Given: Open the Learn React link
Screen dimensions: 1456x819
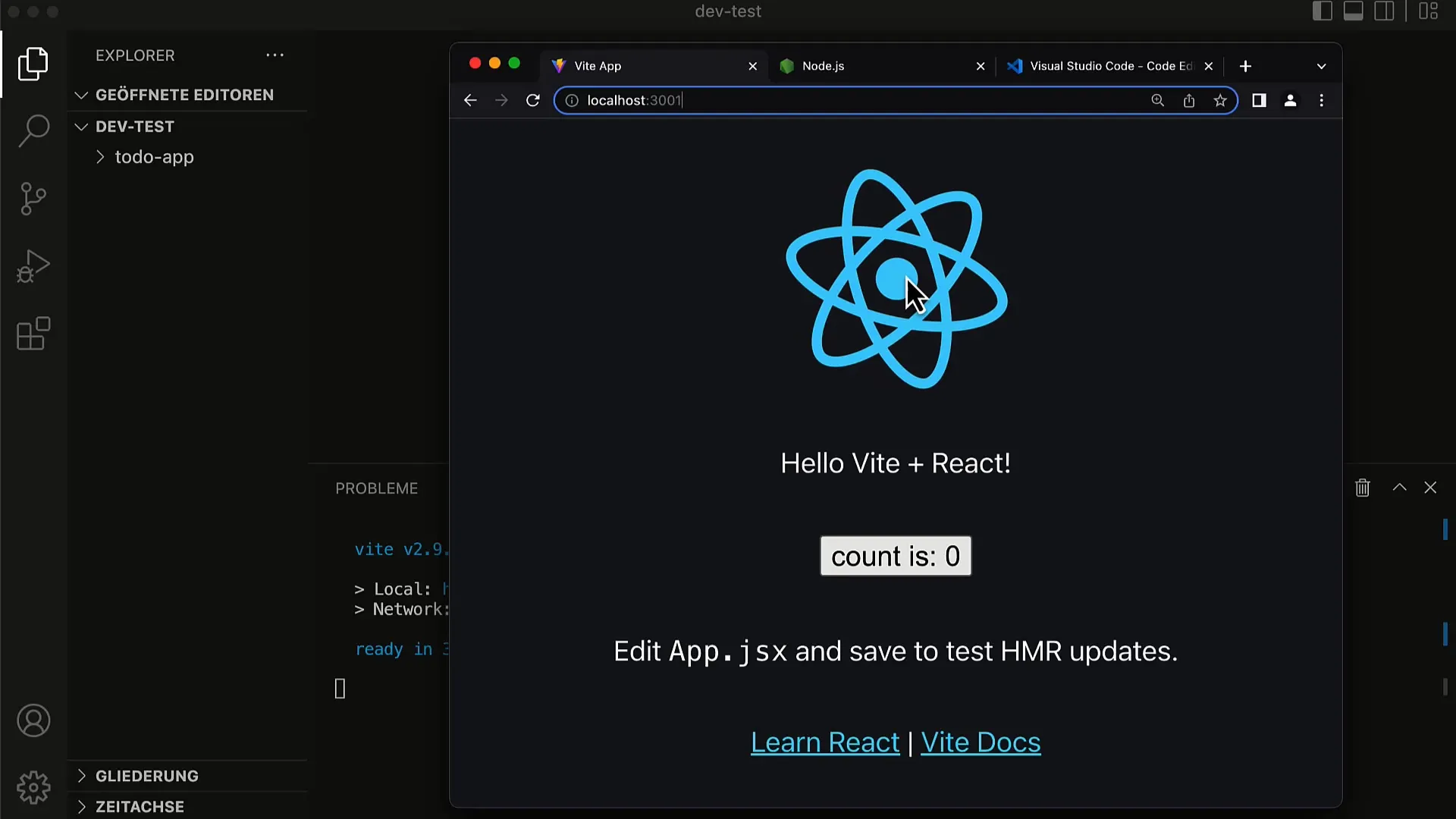Looking at the screenshot, I should click(x=825, y=742).
